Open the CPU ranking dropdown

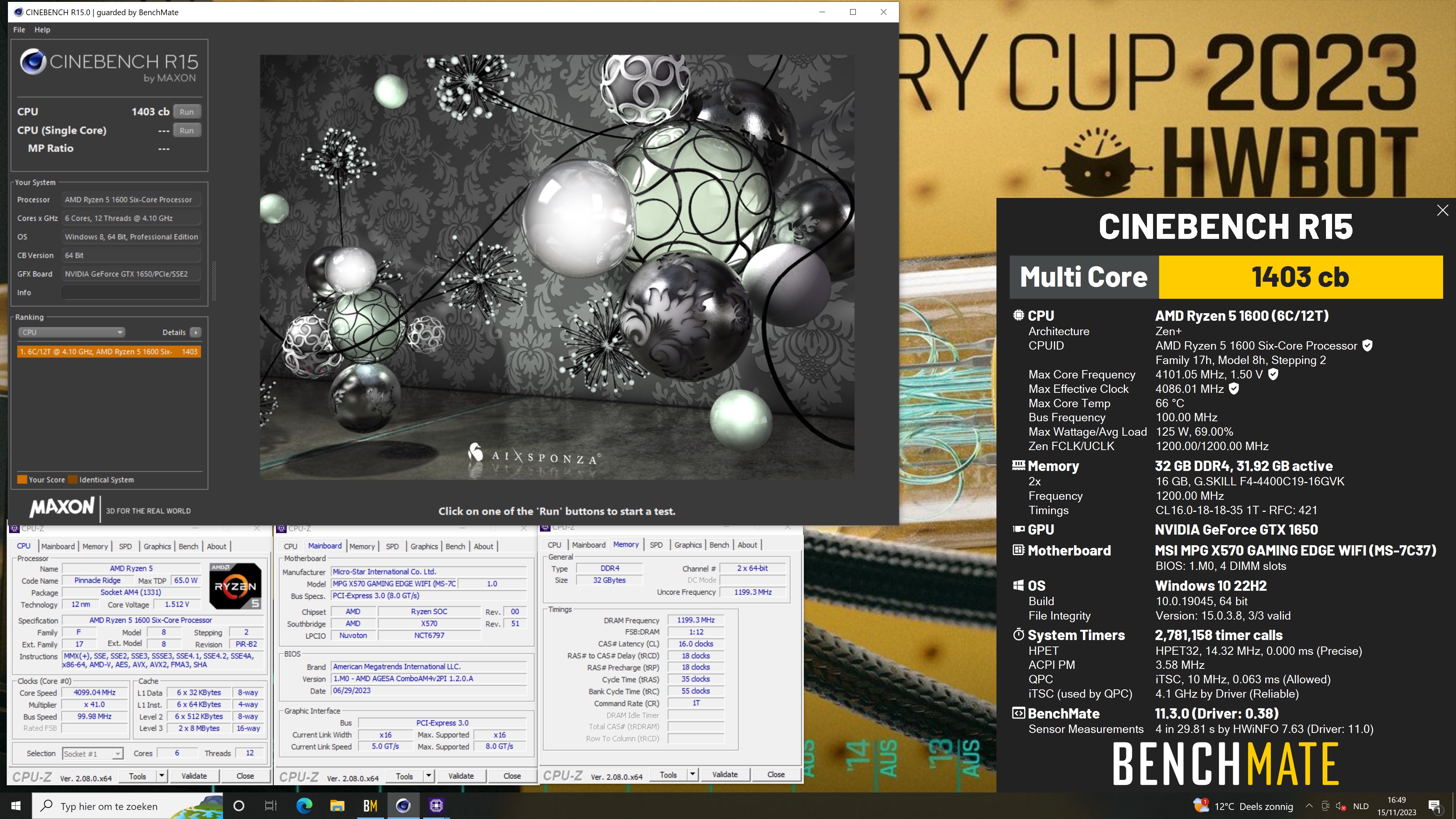coord(71,333)
